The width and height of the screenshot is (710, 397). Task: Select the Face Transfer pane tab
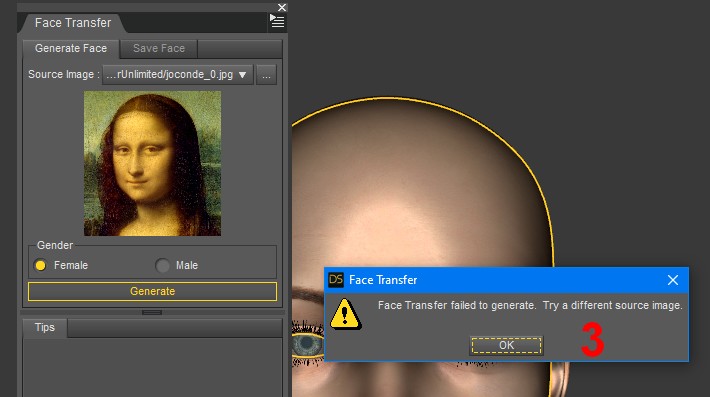pyautogui.click(x=72, y=23)
